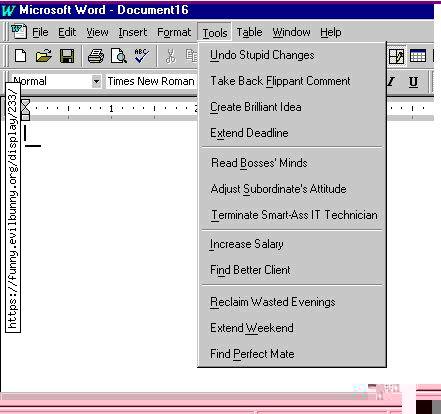Close the open Tools menu
This screenshot has height=414, width=441.
tap(215, 33)
